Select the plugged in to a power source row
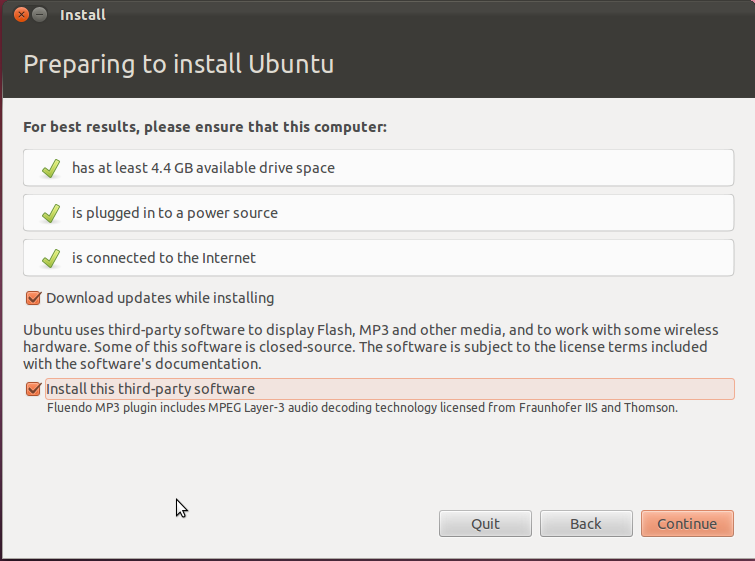755x561 pixels. click(378, 213)
